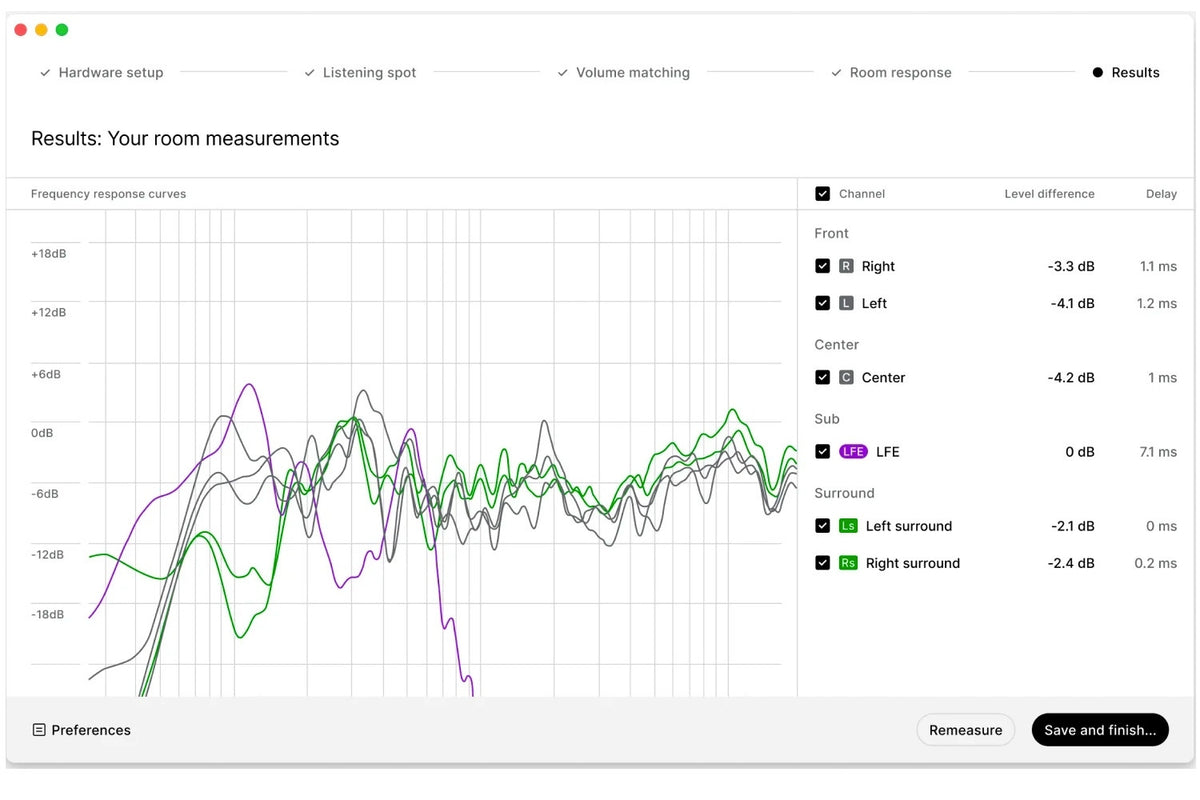1200x800 pixels.
Task: Click the Surround group label
Action: [x=844, y=493]
